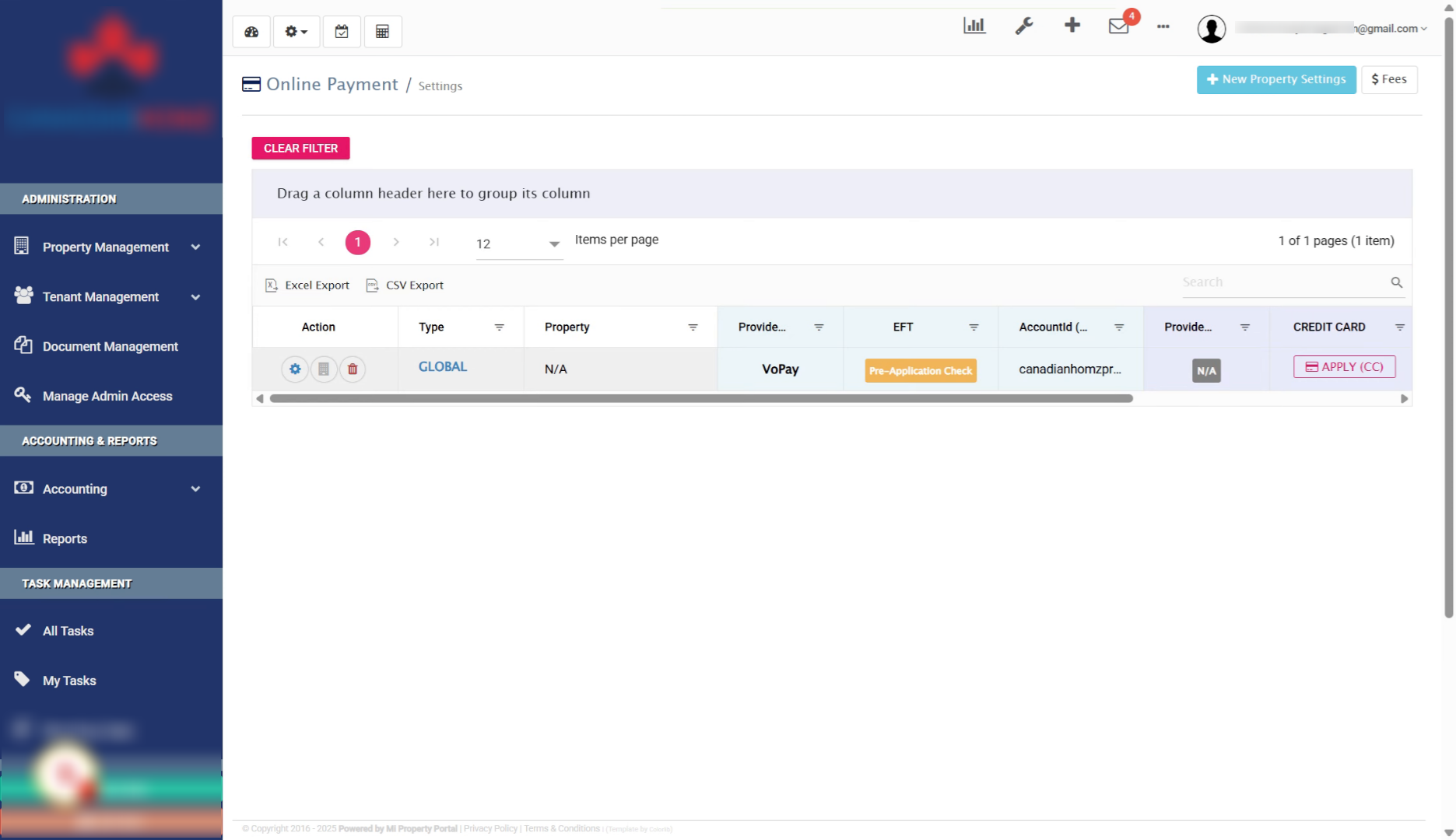The width and height of the screenshot is (1456, 840).
Task: Expand the items per page dropdown
Action: (x=553, y=243)
